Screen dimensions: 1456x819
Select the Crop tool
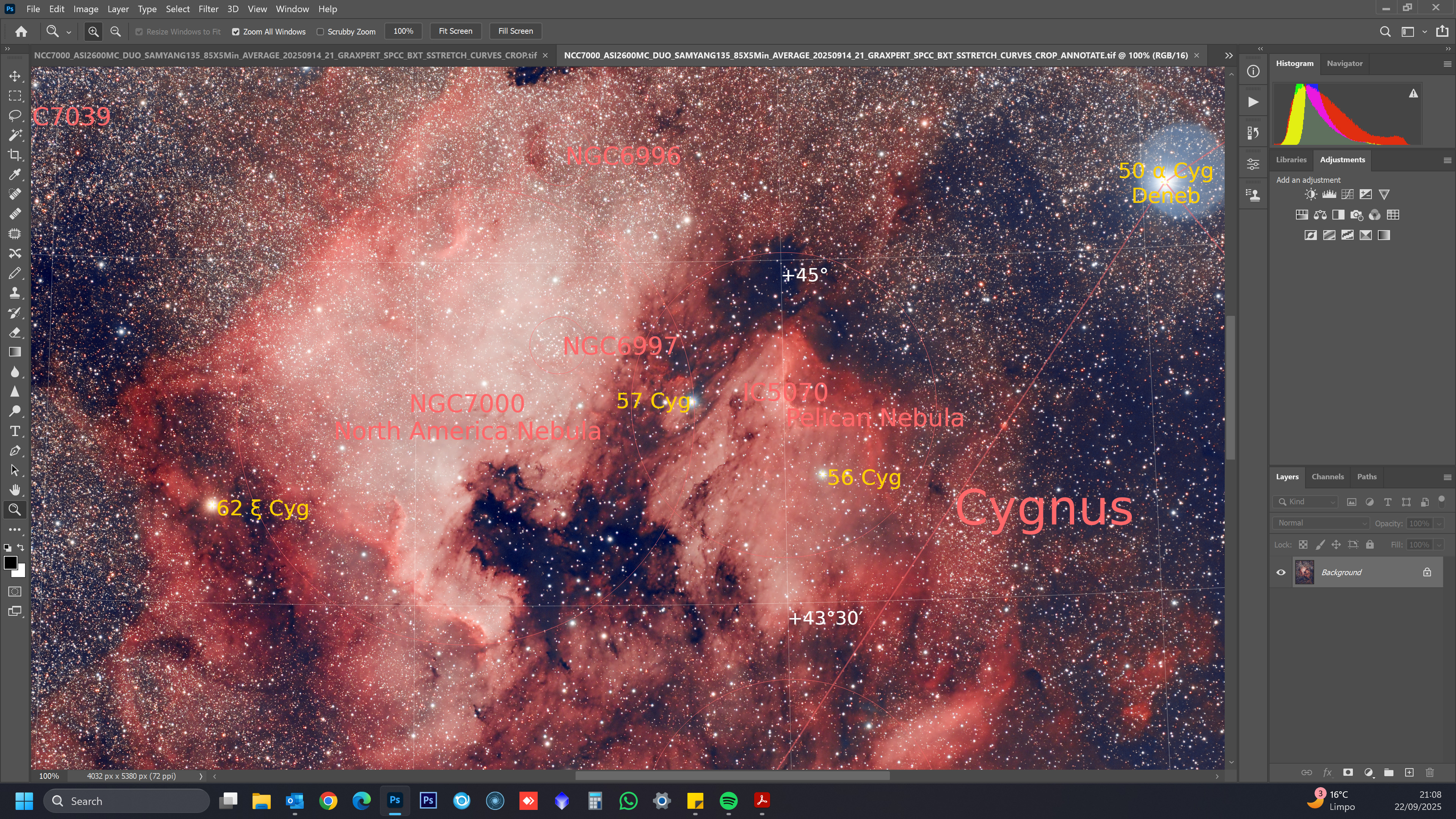point(15,155)
